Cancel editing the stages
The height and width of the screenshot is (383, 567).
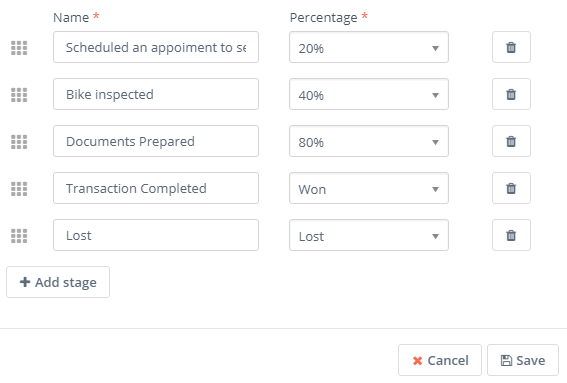440,360
